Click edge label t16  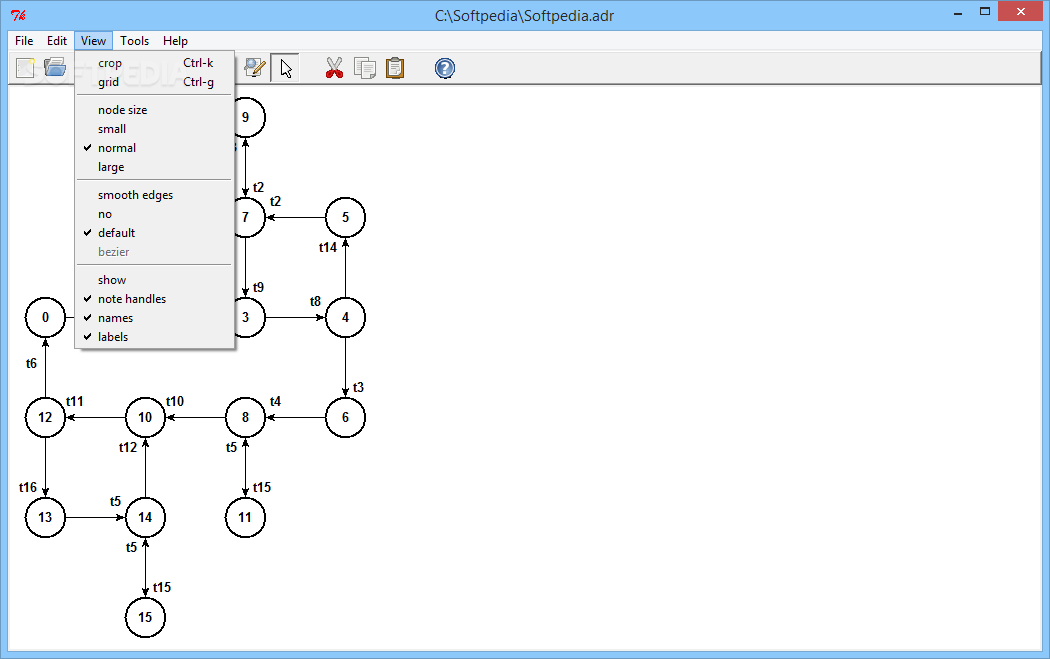tap(27, 488)
